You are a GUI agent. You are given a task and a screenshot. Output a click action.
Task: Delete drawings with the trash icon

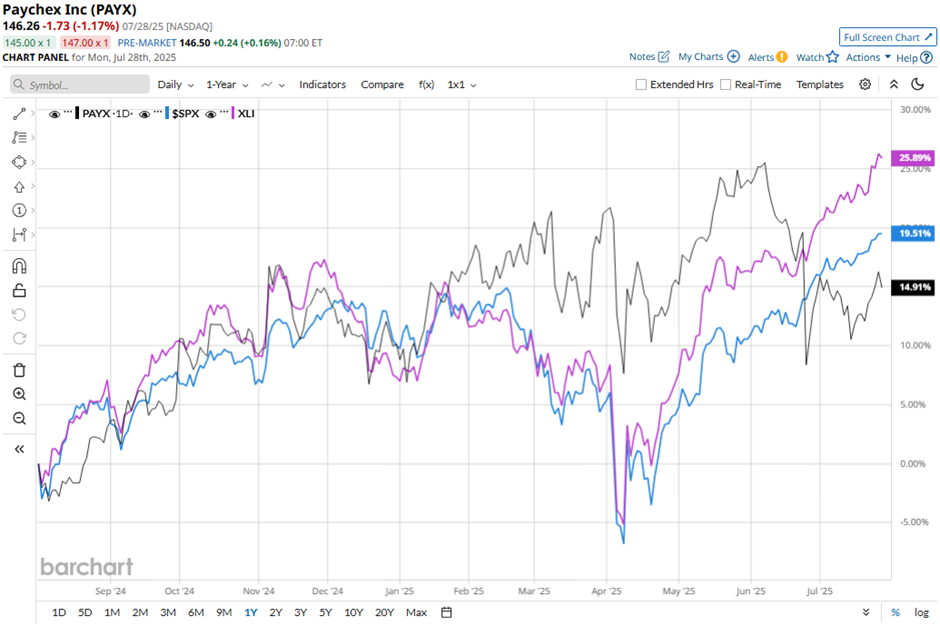[x=19, y=370]
